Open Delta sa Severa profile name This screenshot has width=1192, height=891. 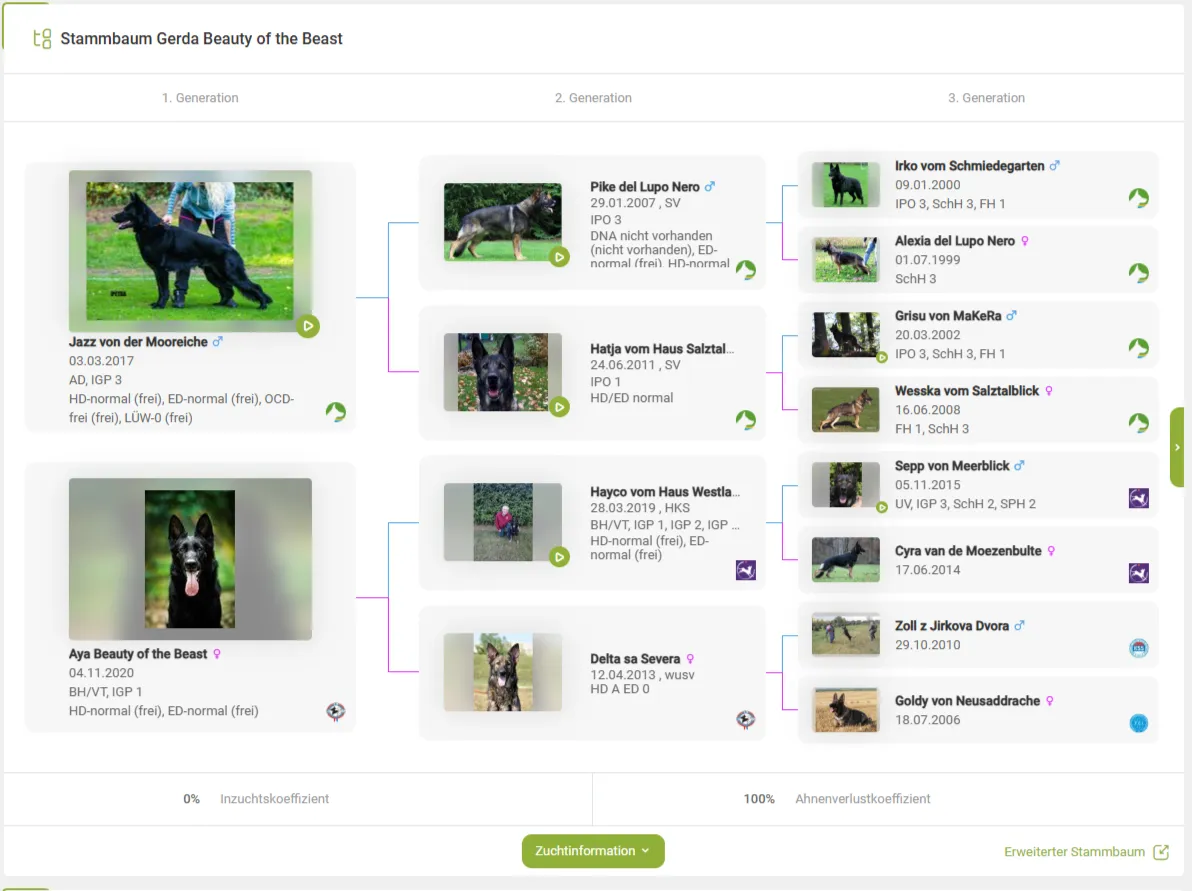635,659
